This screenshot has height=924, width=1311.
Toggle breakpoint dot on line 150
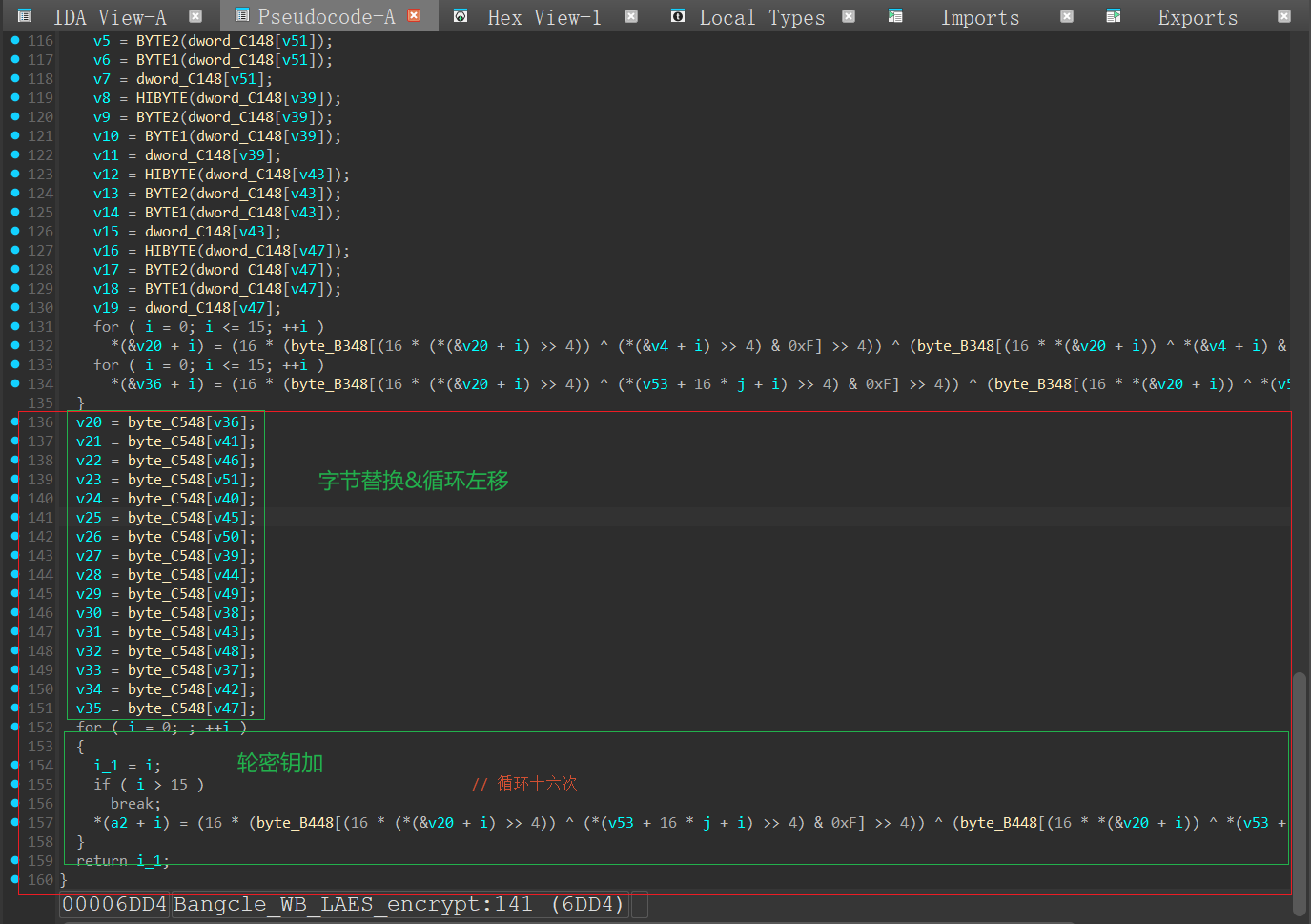15,688
